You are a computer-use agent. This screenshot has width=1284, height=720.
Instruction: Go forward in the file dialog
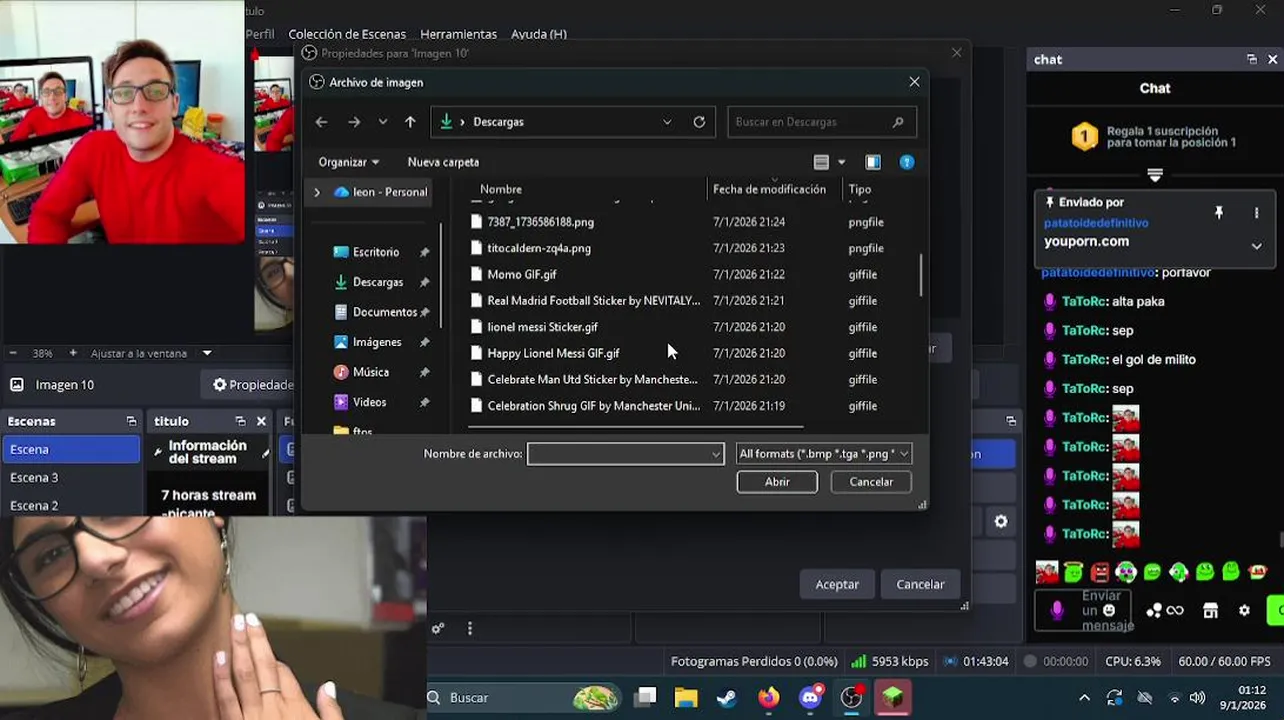click(354, 122)
